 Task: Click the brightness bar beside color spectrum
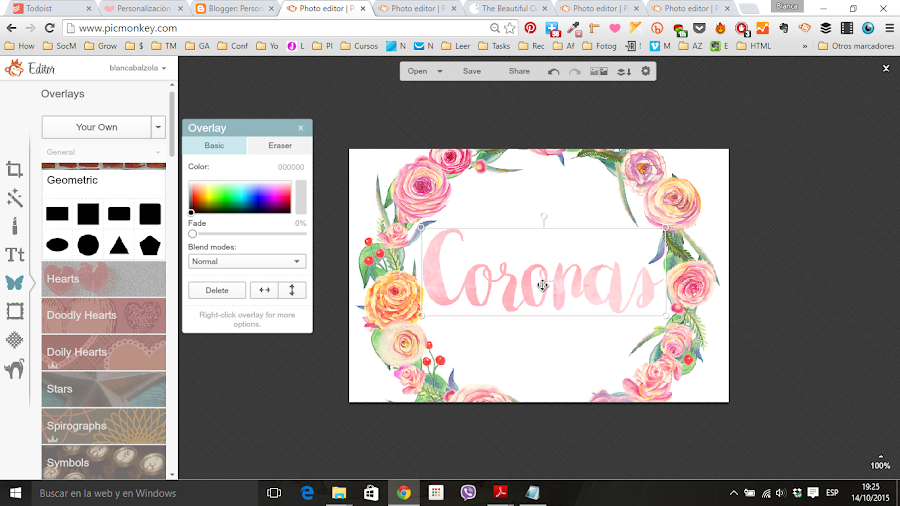pyautogui.click(x=301, y=197)
